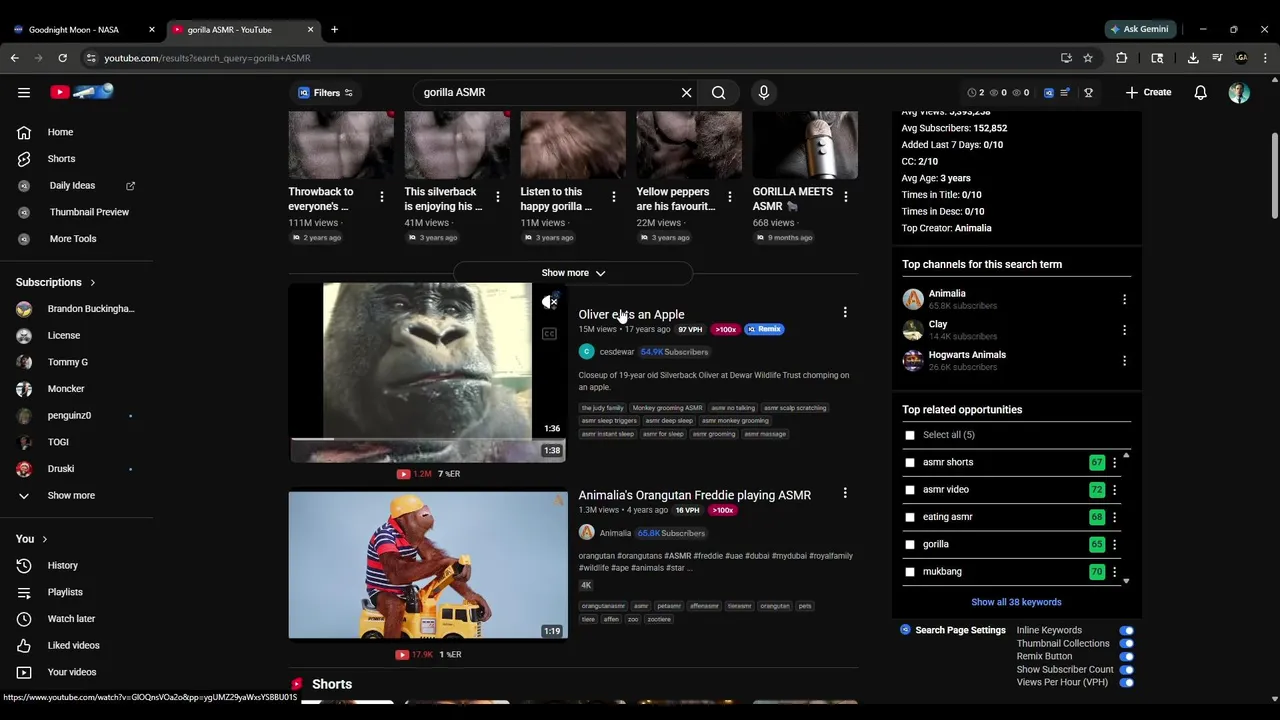Image resolution: width=1280 pixels, height=720 pixels.
Task: Disable the Remix Button switch
Action: (1127, 657)
